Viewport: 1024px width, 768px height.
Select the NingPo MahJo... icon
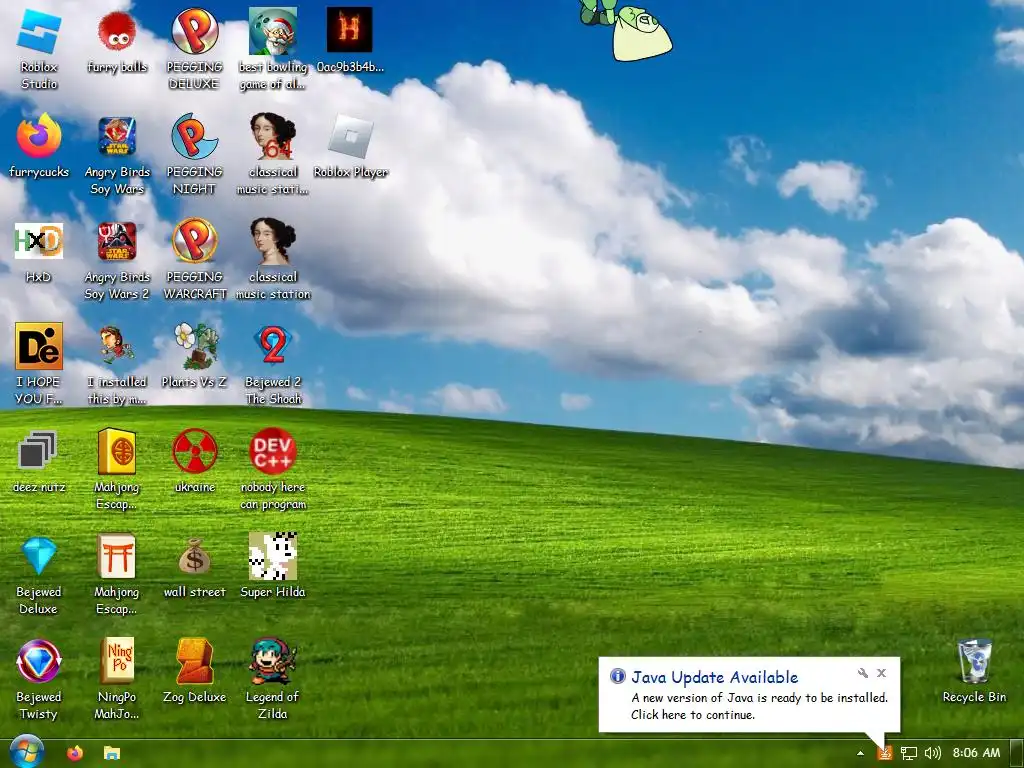coord(117,679)
